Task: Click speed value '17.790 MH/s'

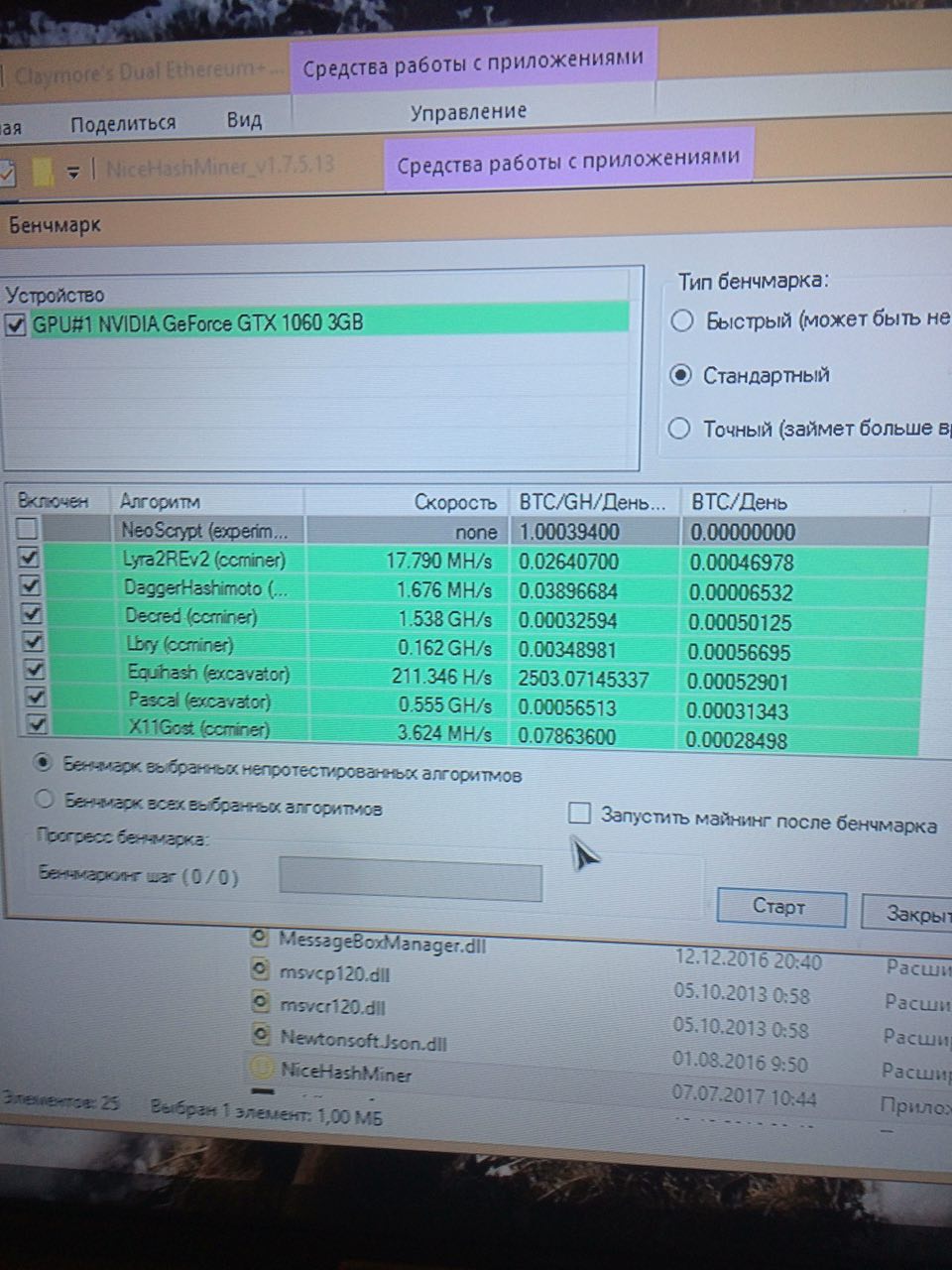Action: 439,561
